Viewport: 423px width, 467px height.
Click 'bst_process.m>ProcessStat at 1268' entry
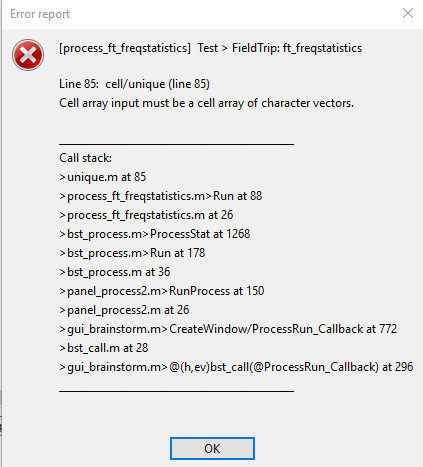coord(155,234)
